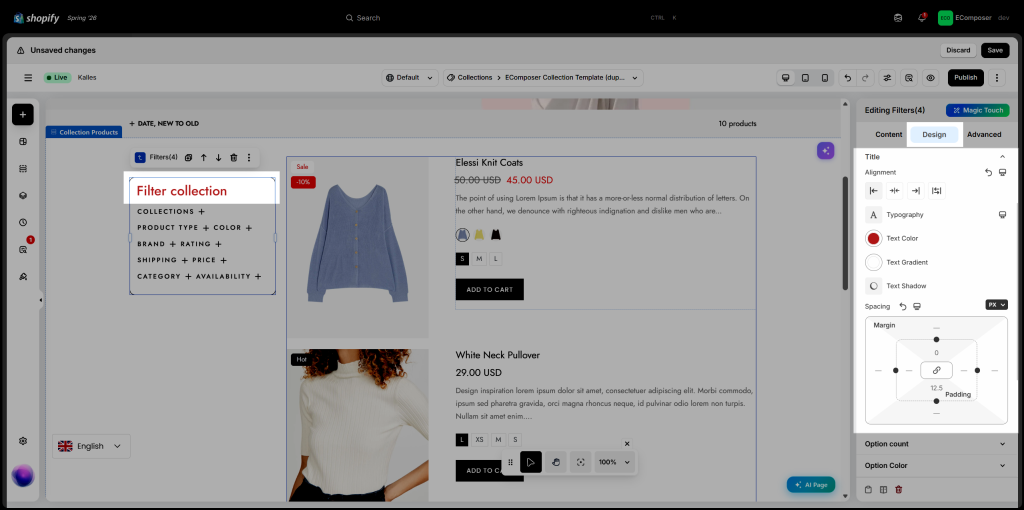Open more options for Filters(4) toolbar
The width and height of the screenshot is (1024, 510).
pos(249,157)
